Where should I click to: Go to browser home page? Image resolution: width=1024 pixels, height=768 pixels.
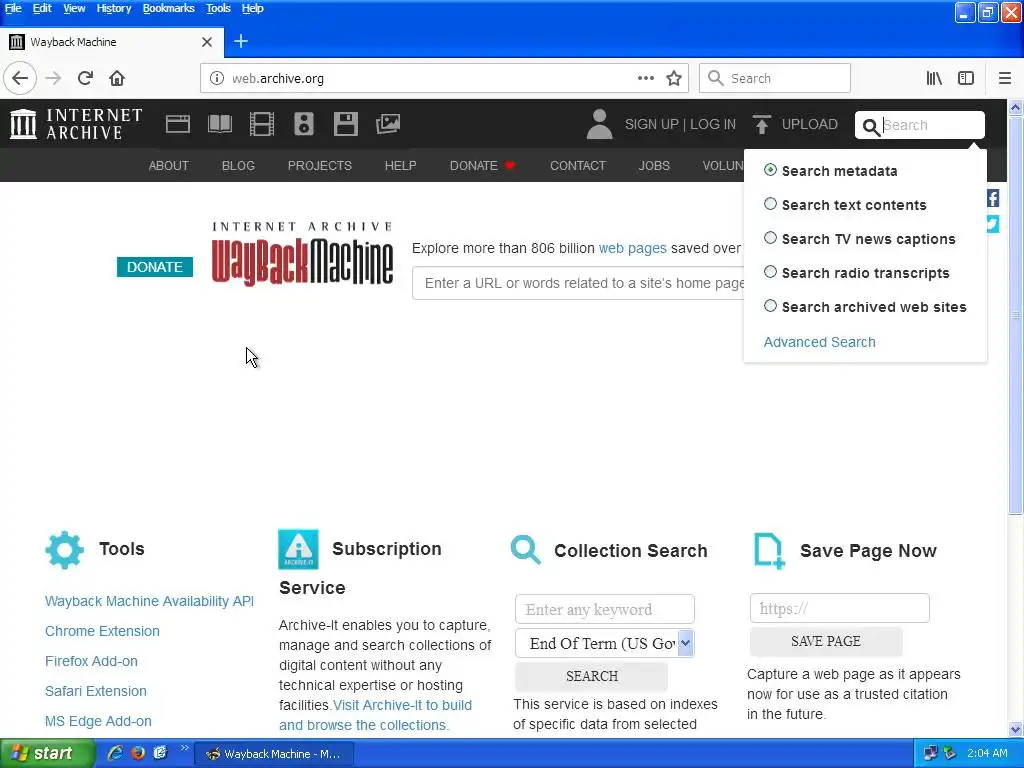coord(117,78)
